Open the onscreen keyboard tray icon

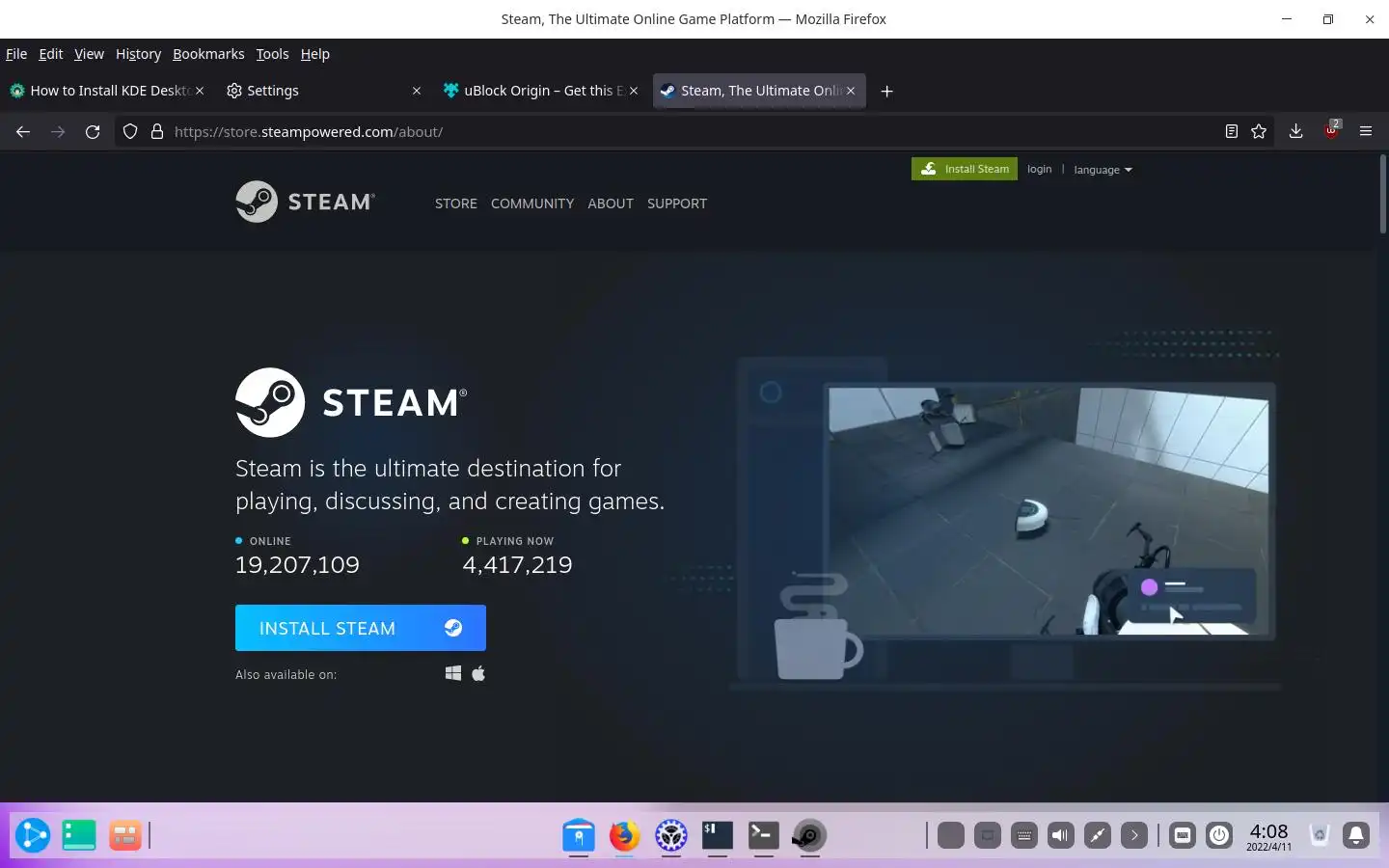(x=1183, y=835)
